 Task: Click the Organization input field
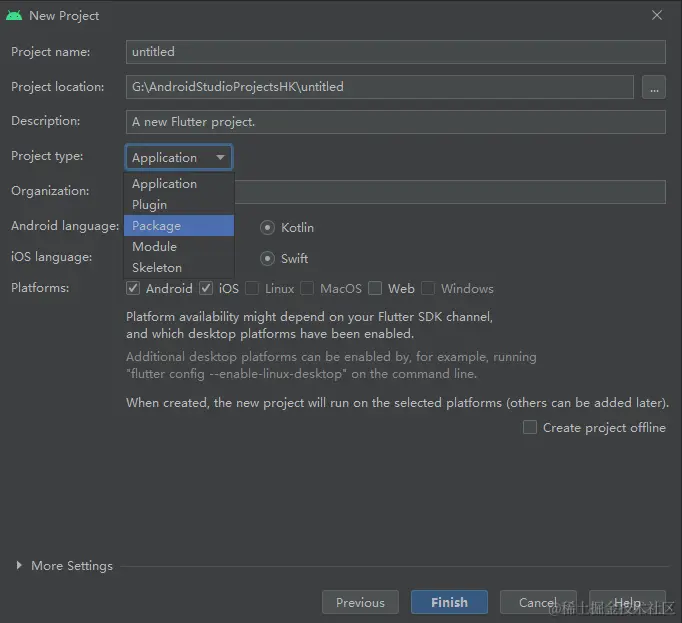[450, 191]
